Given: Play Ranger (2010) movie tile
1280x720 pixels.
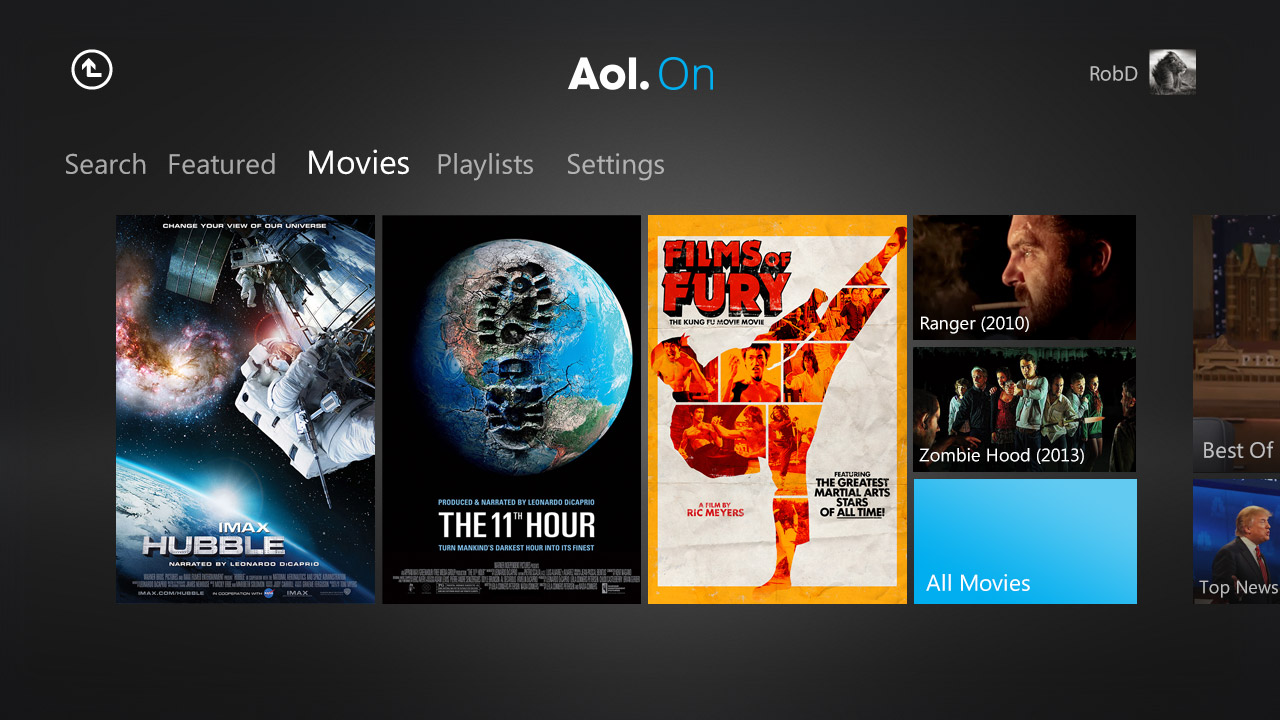Looking at the screenshot, I should pos(1024,277).
